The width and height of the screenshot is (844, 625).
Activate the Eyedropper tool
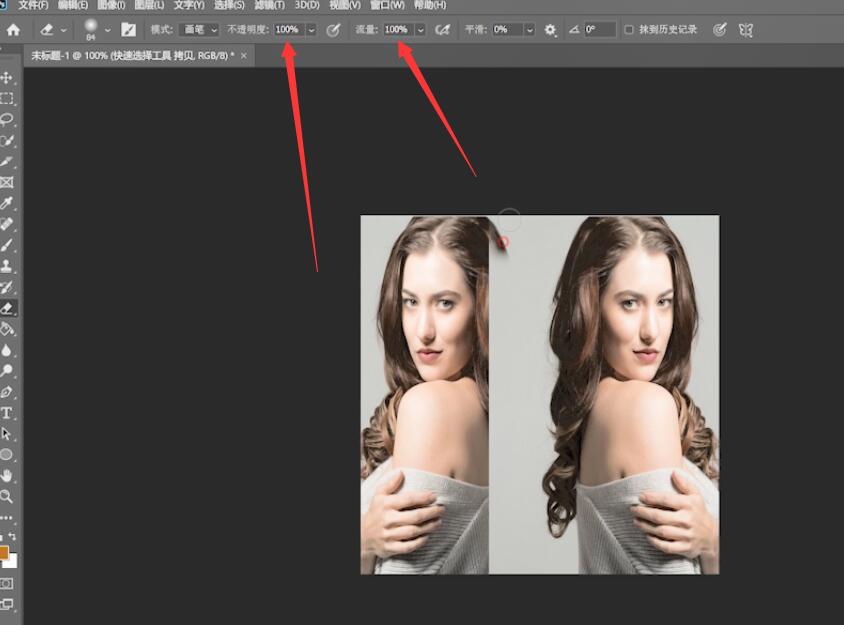[x=7, y=203]
